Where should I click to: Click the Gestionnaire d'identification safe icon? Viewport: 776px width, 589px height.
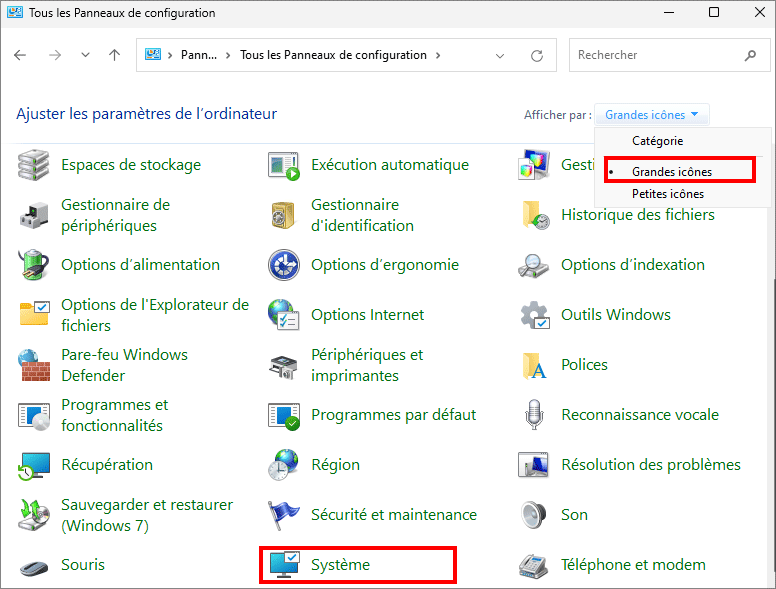(x=283, y=215)
